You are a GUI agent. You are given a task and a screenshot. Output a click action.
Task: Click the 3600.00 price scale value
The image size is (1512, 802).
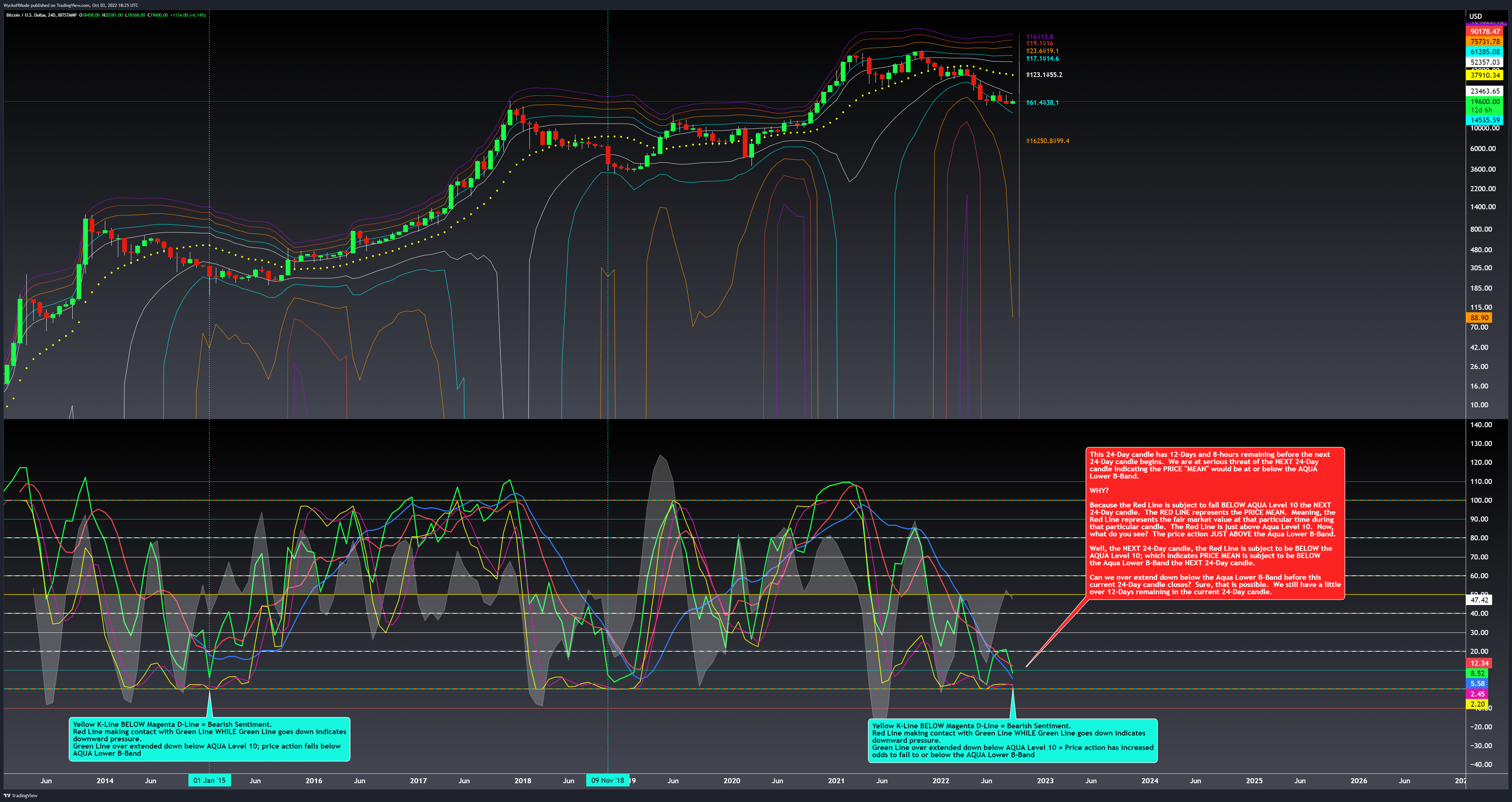(x=1483, y=169)
